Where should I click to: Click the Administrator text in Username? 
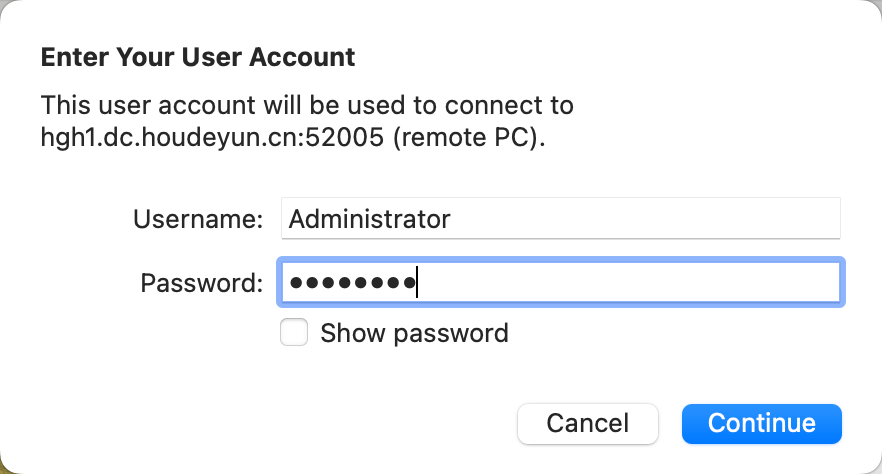tap(369, 218)
